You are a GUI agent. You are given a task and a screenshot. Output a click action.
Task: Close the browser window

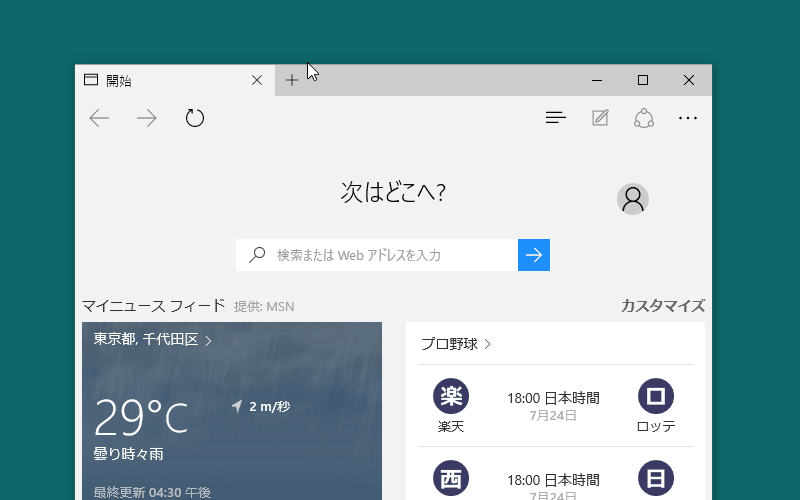(x=689, y=80)
